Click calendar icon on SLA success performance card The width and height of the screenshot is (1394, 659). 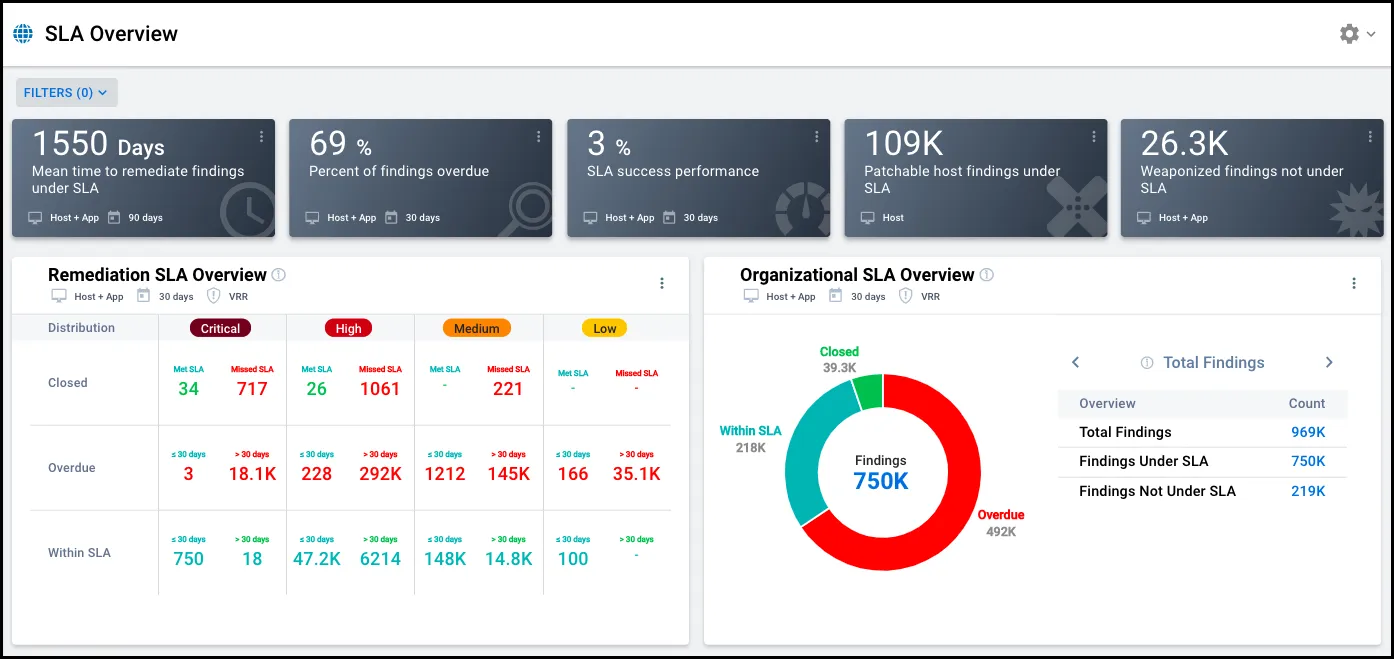(669, 217)
